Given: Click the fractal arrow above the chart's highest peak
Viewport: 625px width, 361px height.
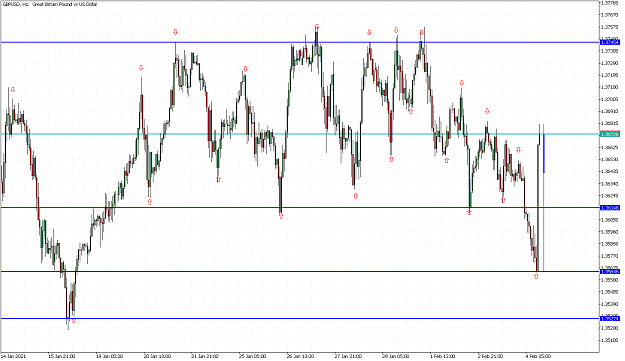Looking at the screenshot, I should tap(317, 27).
